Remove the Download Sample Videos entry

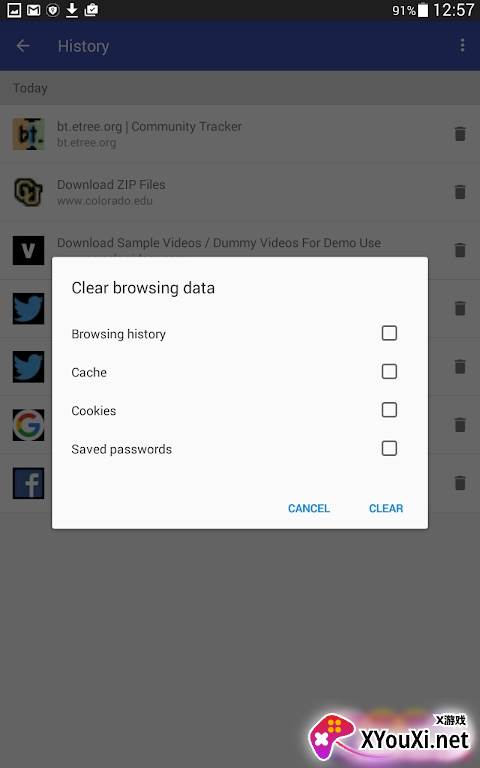point(460,250)
